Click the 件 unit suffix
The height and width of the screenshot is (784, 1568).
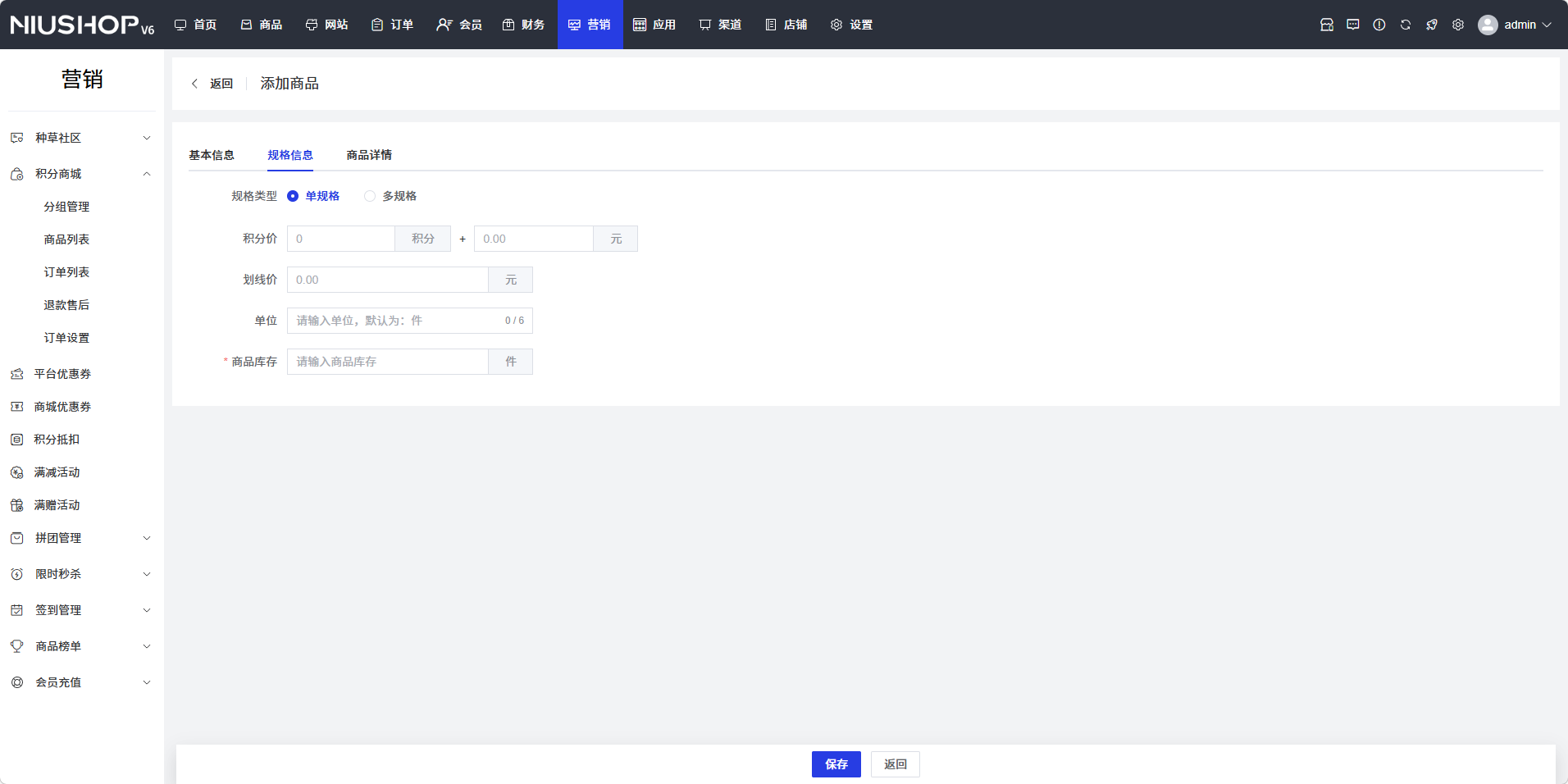point(511,362)
